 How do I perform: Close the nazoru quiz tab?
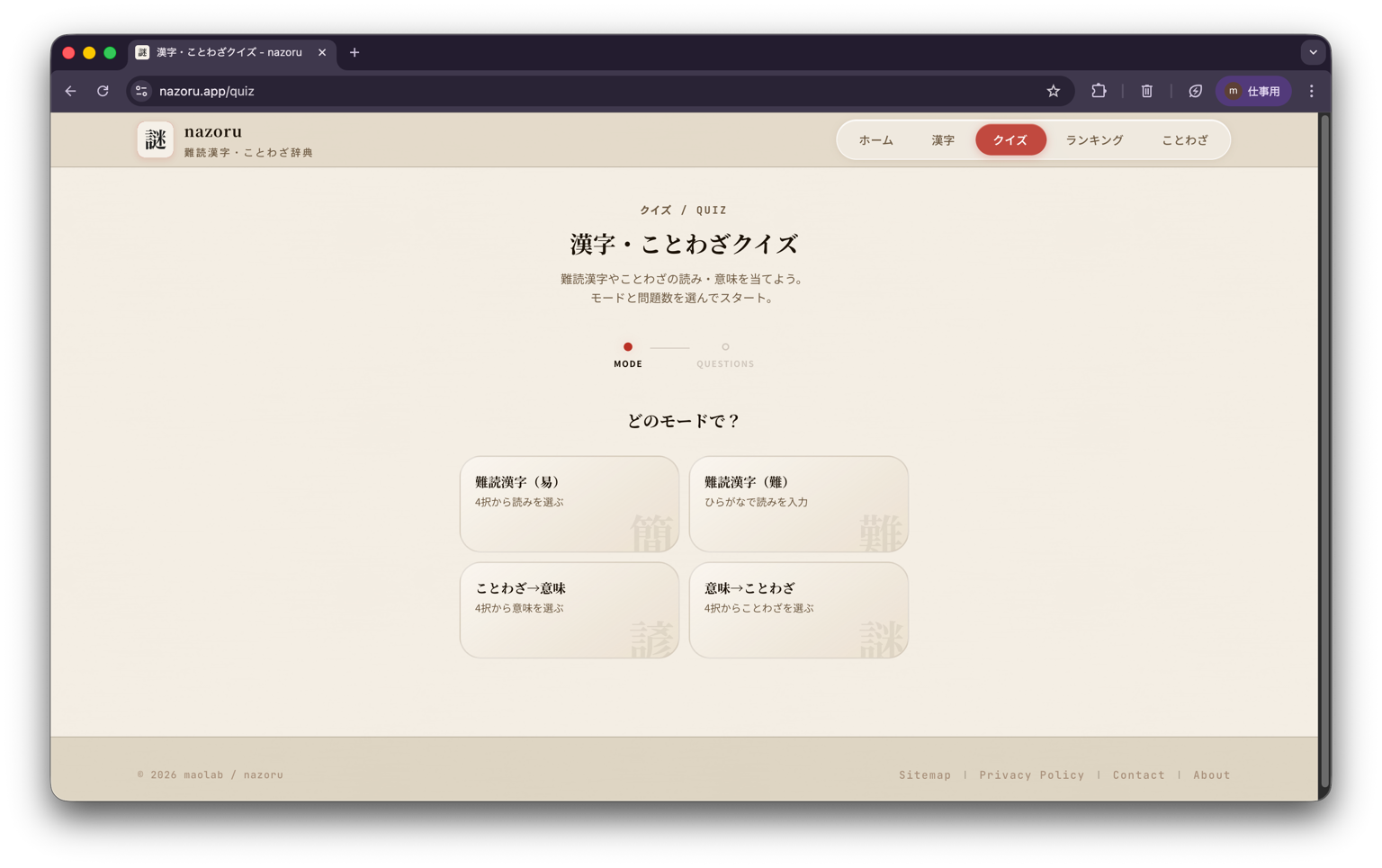[x=322, y=52]
